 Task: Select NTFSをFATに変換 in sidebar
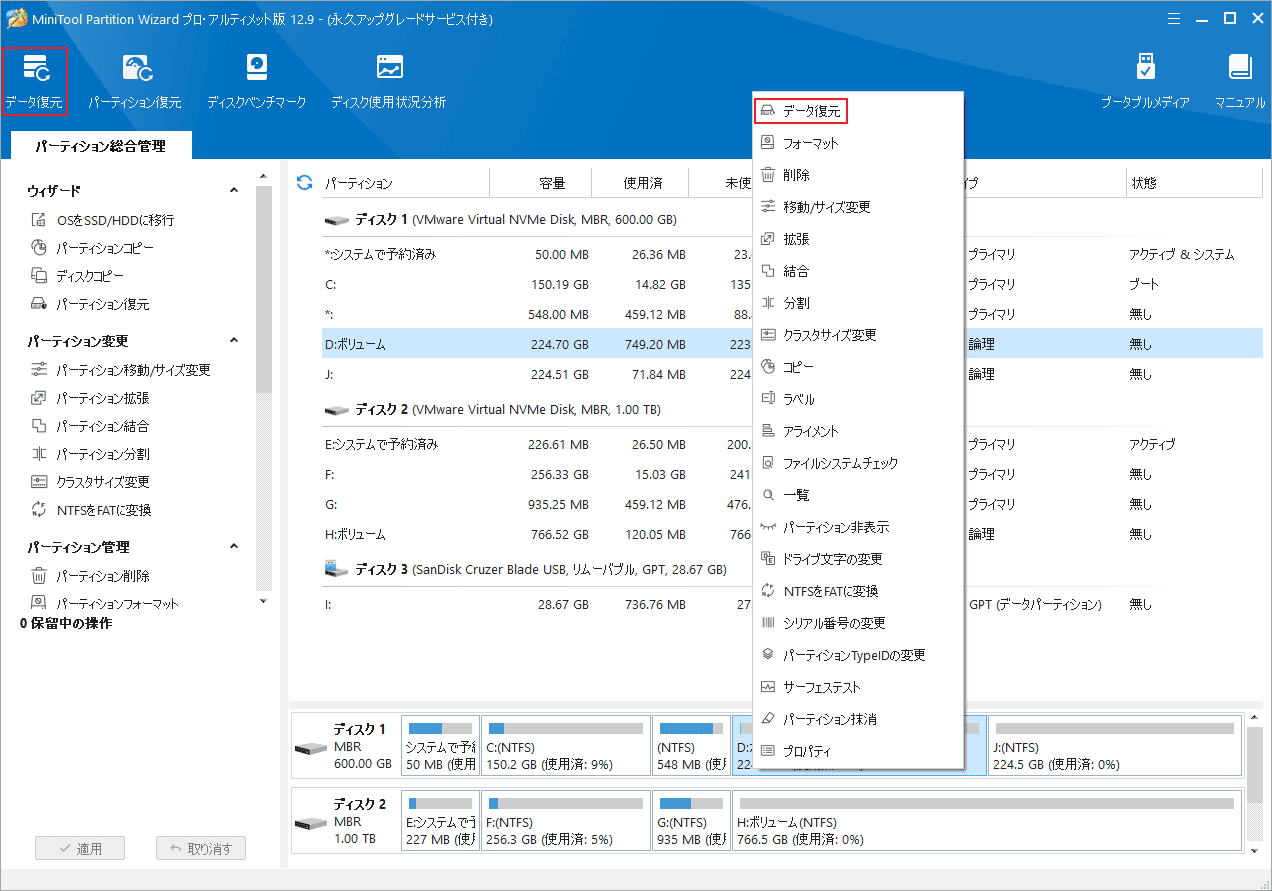click(91, 510)
